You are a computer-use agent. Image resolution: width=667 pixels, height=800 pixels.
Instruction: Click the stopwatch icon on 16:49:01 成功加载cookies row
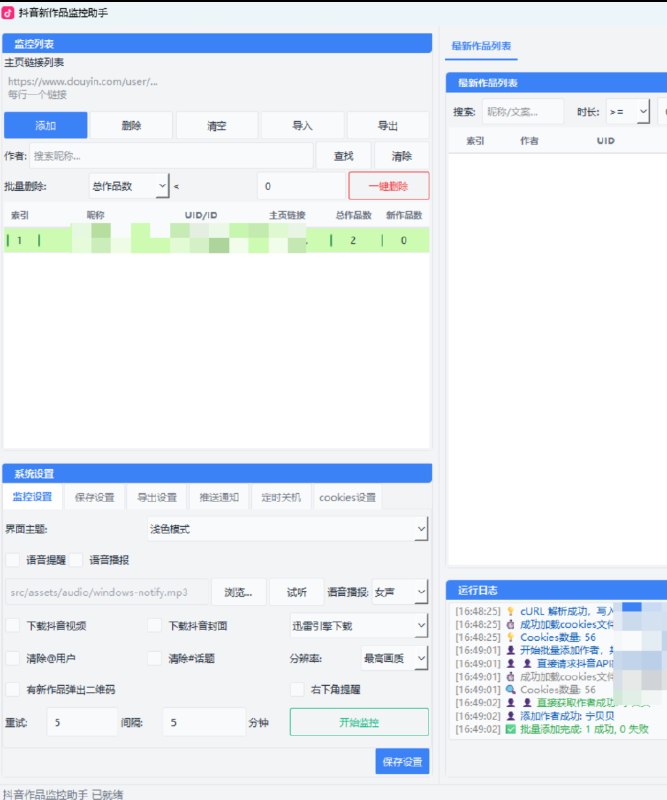[510, 677]
